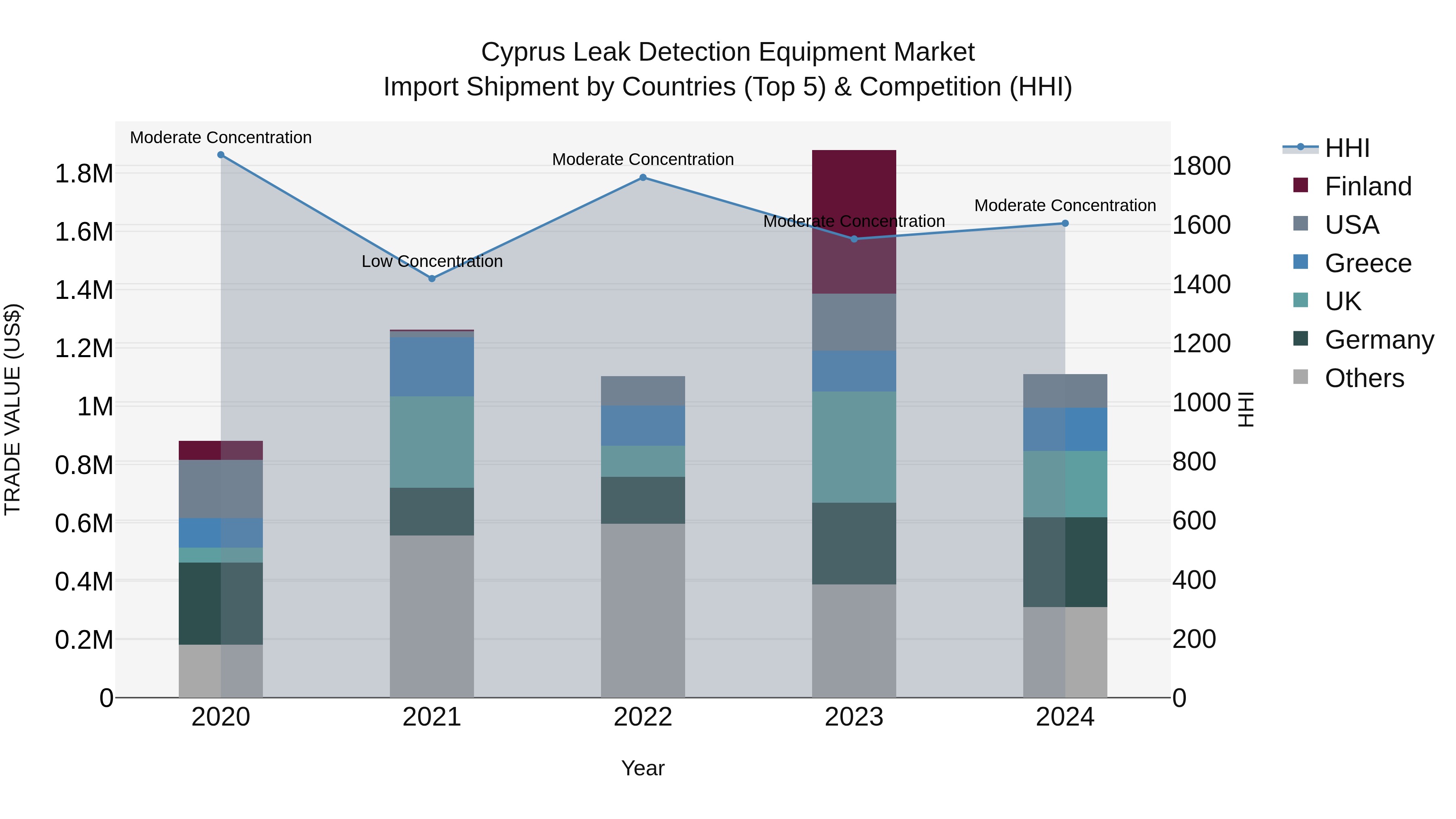The width and height of the screenshot is (1456, 819).
Task: Click the 0.2M left axis tick label
Action: [x=84, y=640]
